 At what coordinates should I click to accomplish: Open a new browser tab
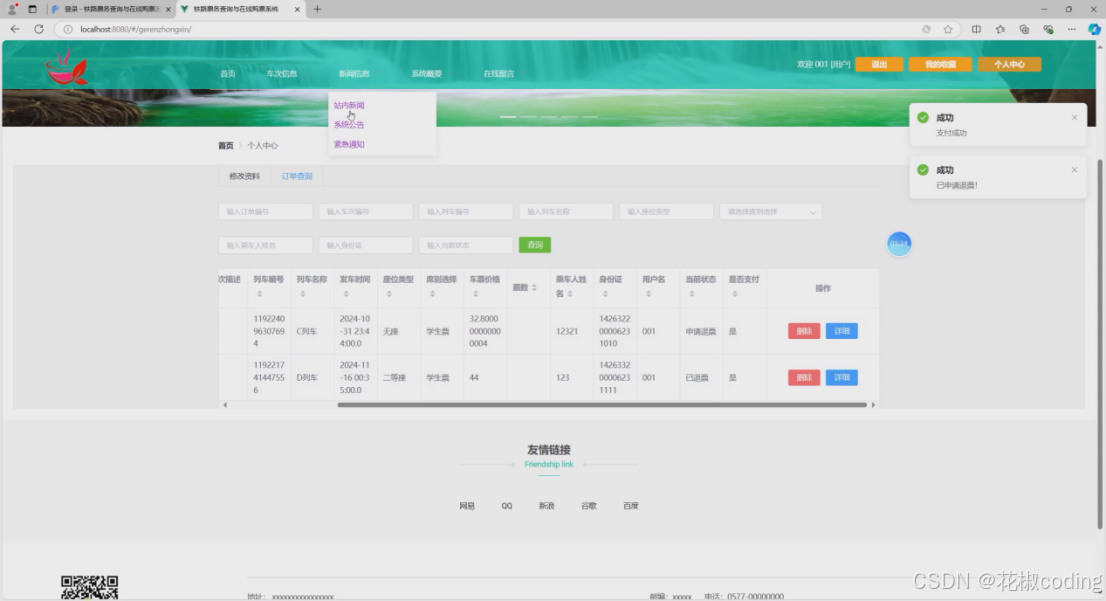pos(317,9)
